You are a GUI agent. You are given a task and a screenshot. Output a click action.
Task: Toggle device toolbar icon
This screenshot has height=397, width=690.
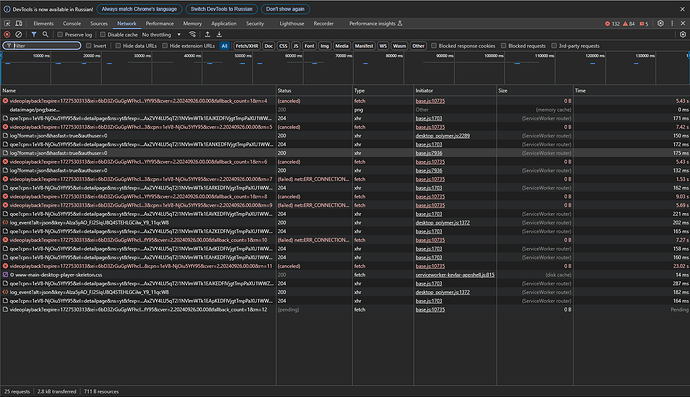click(19, 23)
